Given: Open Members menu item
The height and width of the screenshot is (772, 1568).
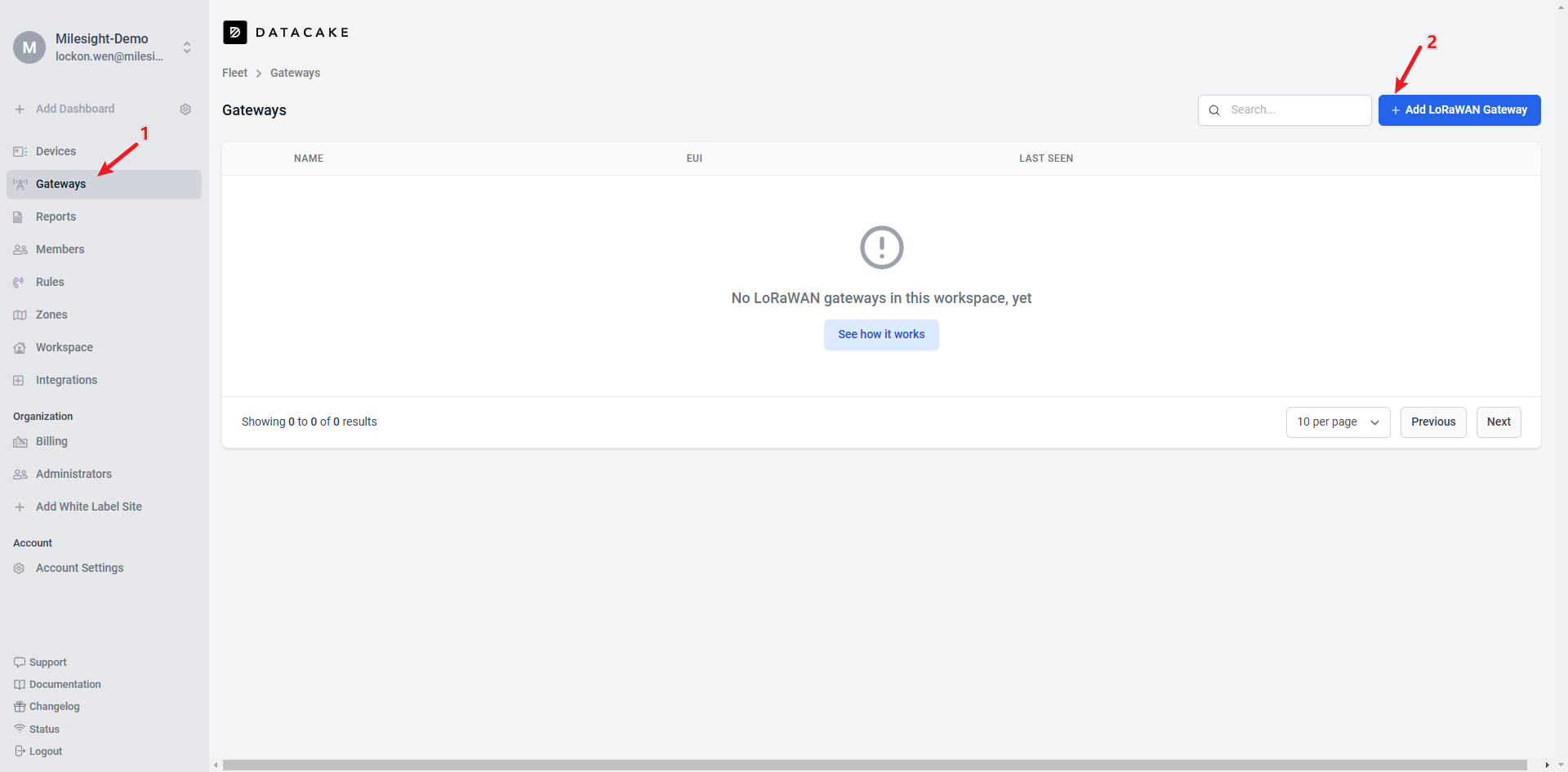Looking at the screenshot, I should [104, 250].
